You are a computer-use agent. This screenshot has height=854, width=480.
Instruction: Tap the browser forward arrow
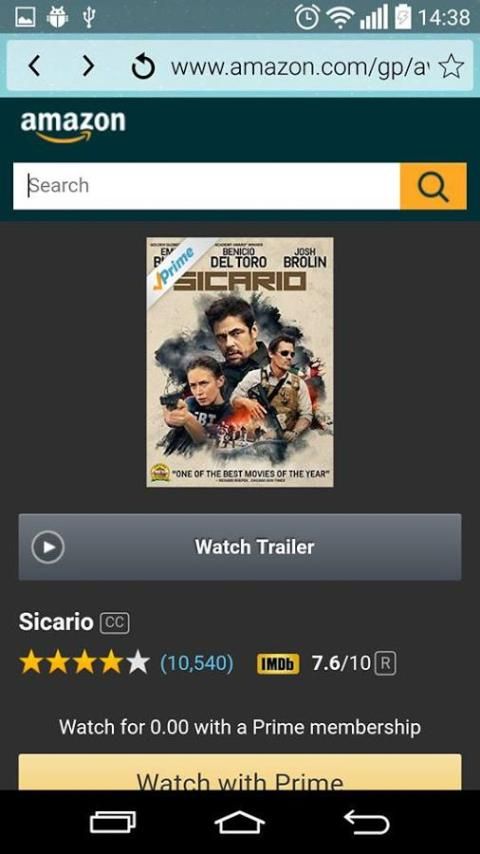(88, 66)
